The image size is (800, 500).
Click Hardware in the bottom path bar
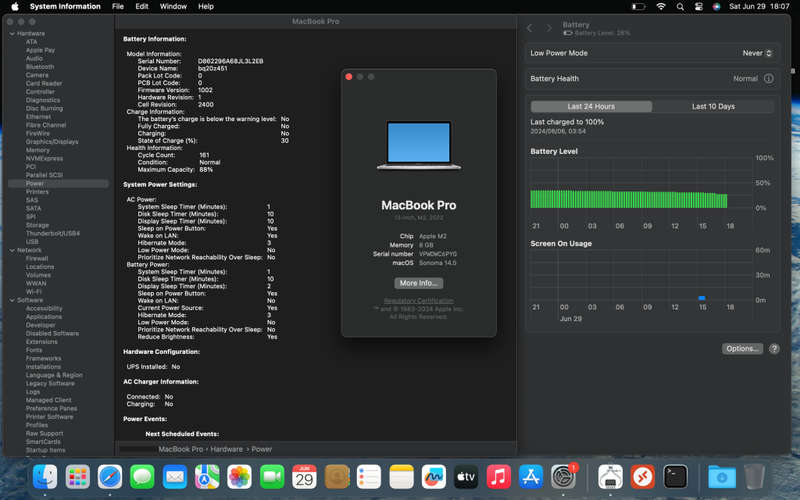point(227,449)
